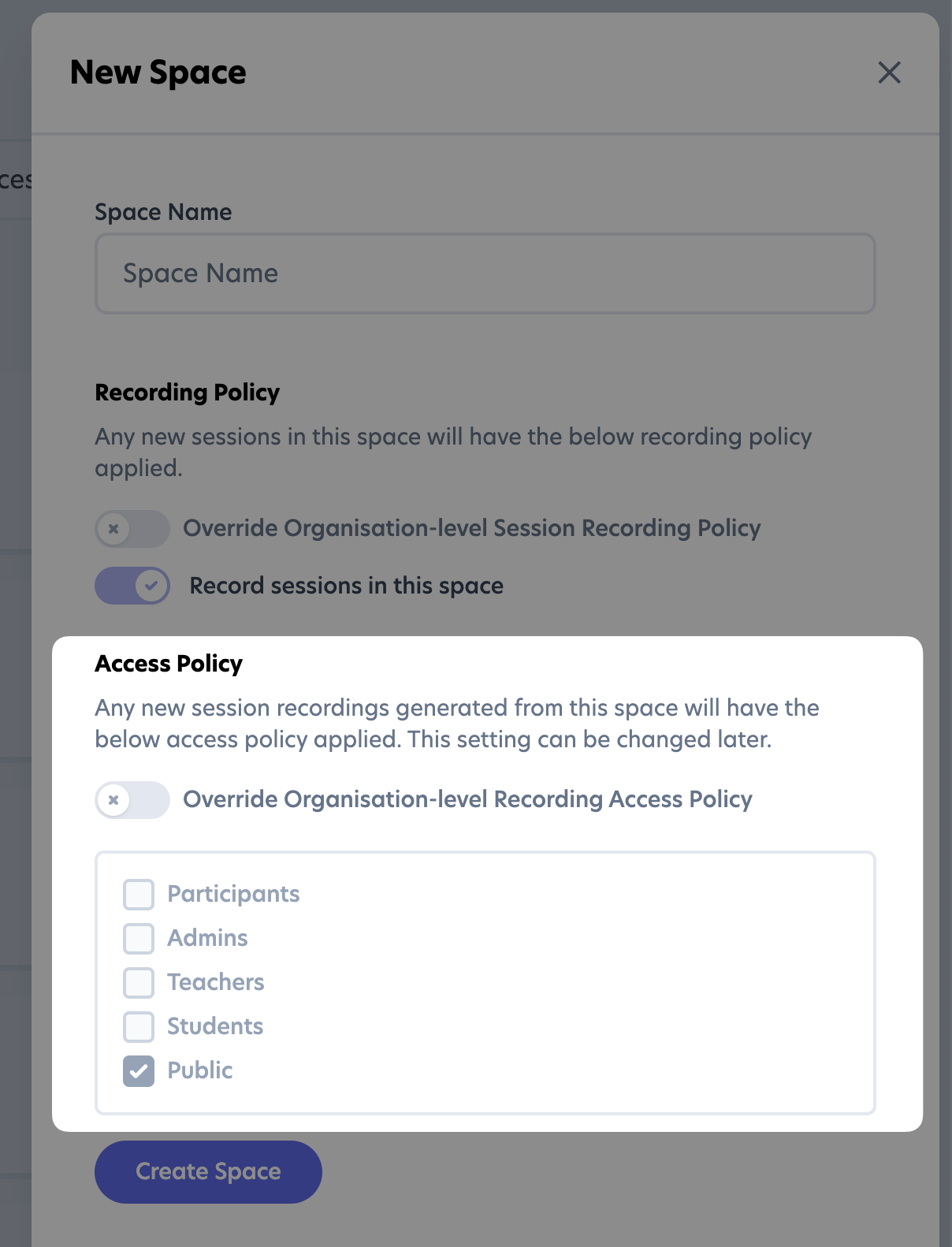Screen dimensions: 952x1247
Task: Close the New Space dialog
Action: tap(889, 73)
